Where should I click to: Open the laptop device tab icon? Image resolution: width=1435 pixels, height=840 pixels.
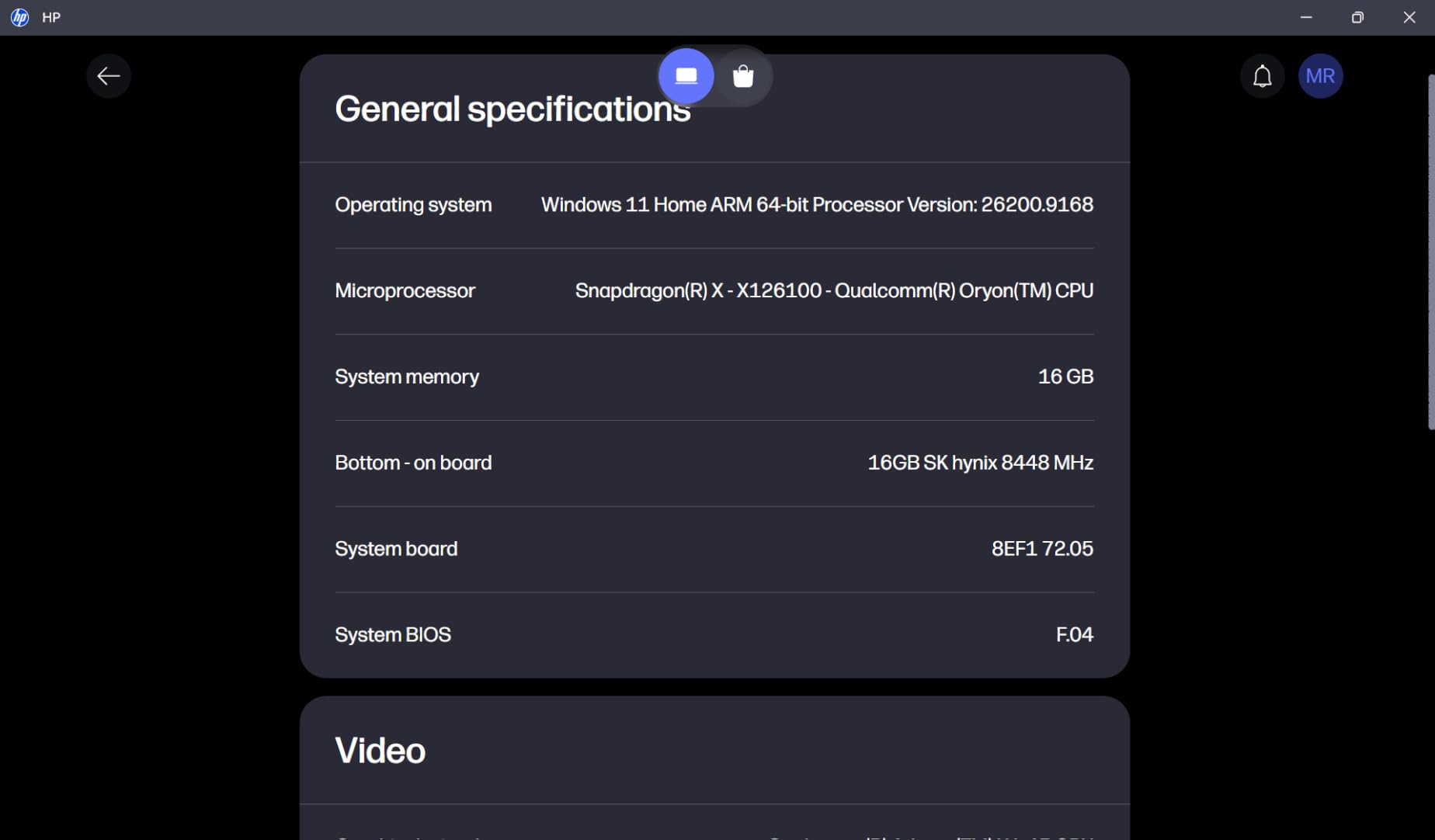686,76
